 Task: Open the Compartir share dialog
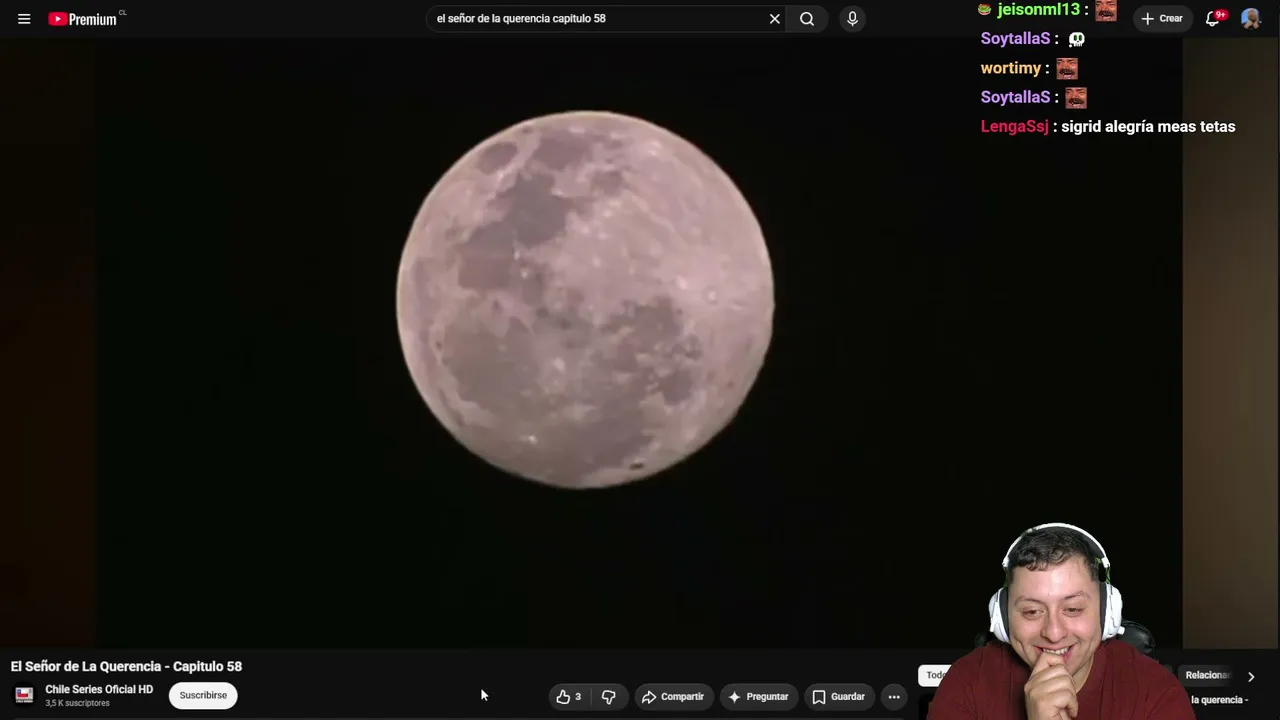click(673, 697)
